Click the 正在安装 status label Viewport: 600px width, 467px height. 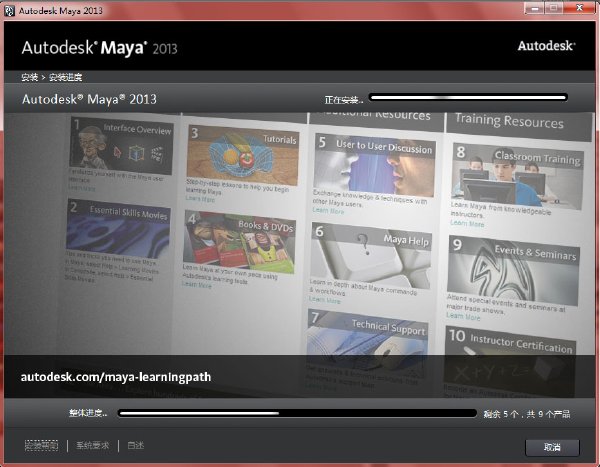tap(344, 100)
